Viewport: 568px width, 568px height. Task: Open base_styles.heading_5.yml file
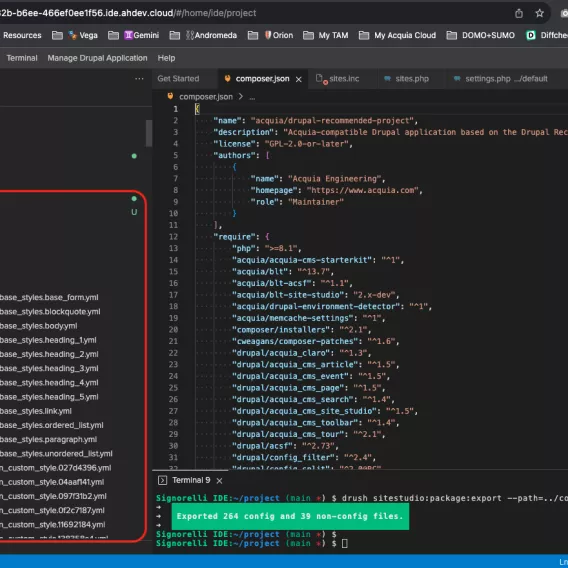[49, 397]
